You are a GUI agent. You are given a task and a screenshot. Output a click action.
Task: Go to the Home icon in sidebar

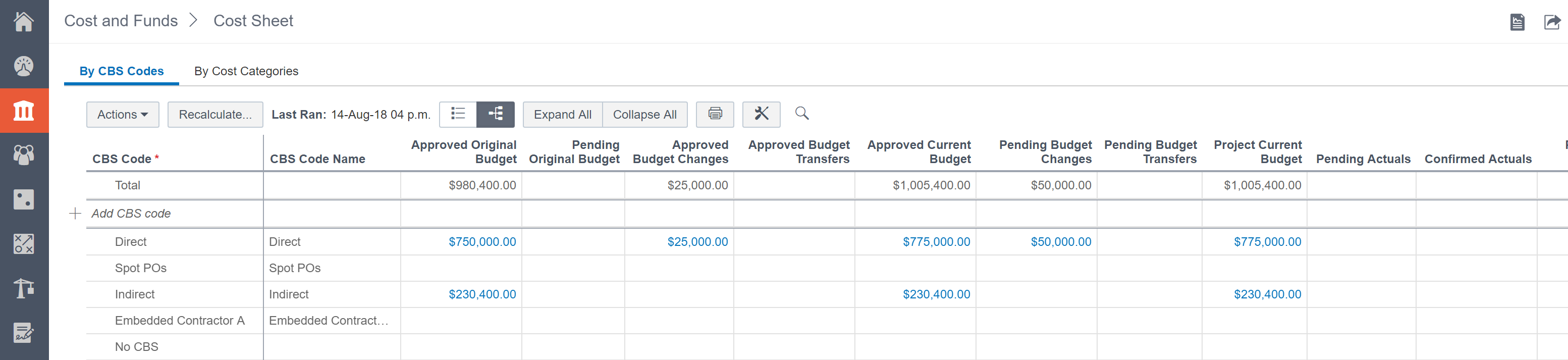click(x=24, y=22)
